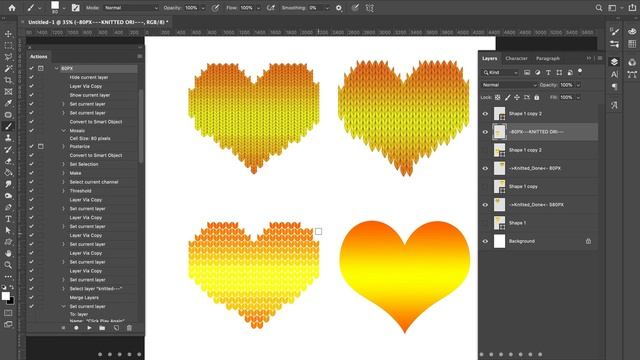Open the brush Mode dropdown
This screenshot has width=640, height=360.
[131, 8]
